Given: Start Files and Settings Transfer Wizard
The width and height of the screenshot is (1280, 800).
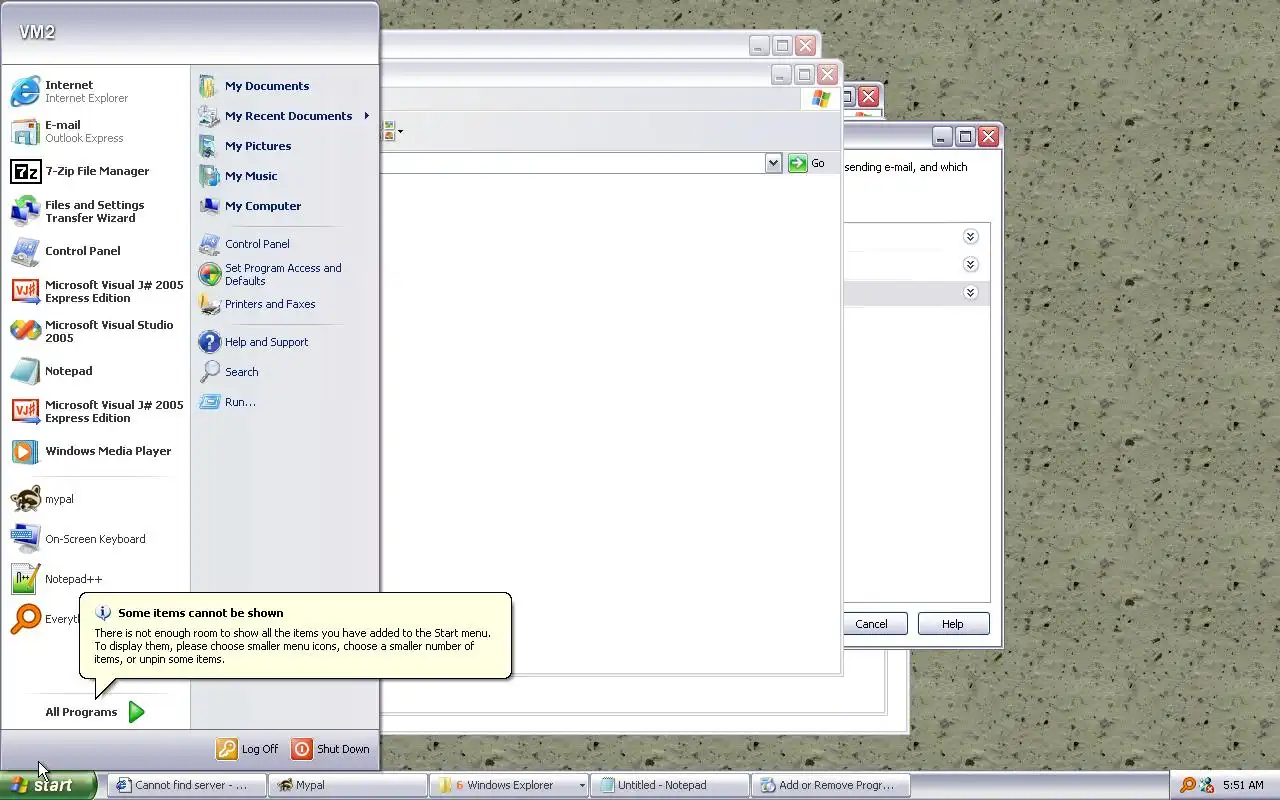Looking at the screenshot, I should (x=95, y=211).
